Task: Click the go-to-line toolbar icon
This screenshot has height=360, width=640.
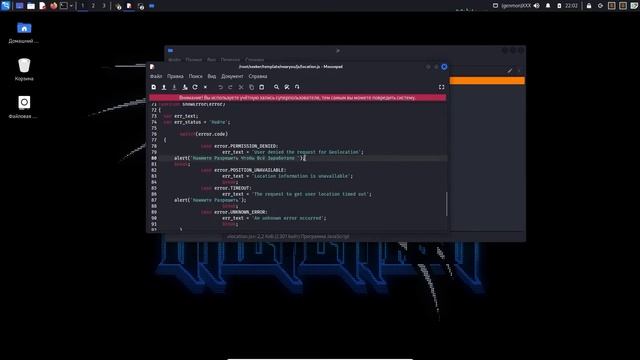Action: coord(297,87)
